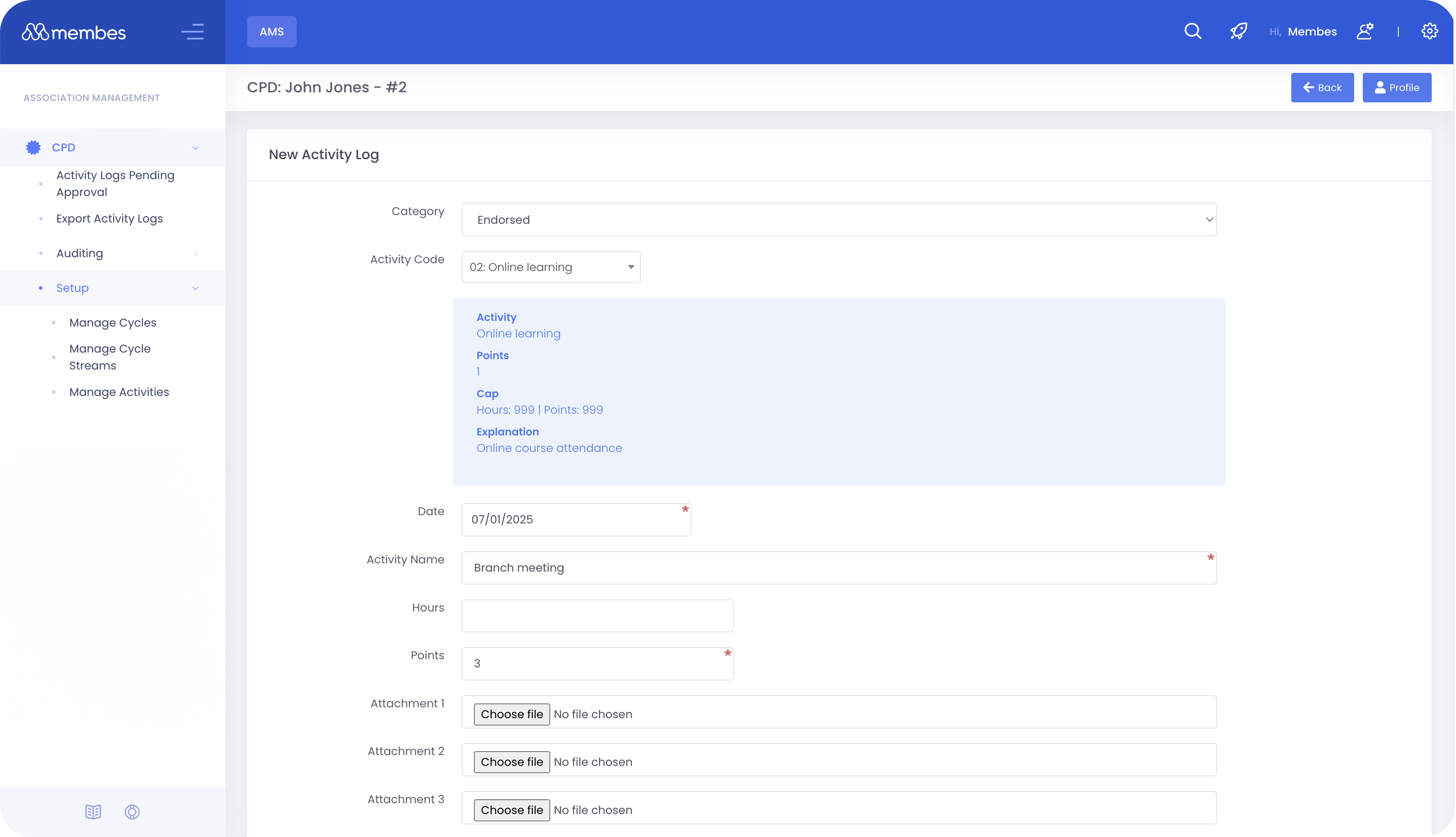This screenshot has height=837, width=1456.
Task: Click the Date field showing 07/01/2025
Action: pyautogui.click(x=576, y=519)
